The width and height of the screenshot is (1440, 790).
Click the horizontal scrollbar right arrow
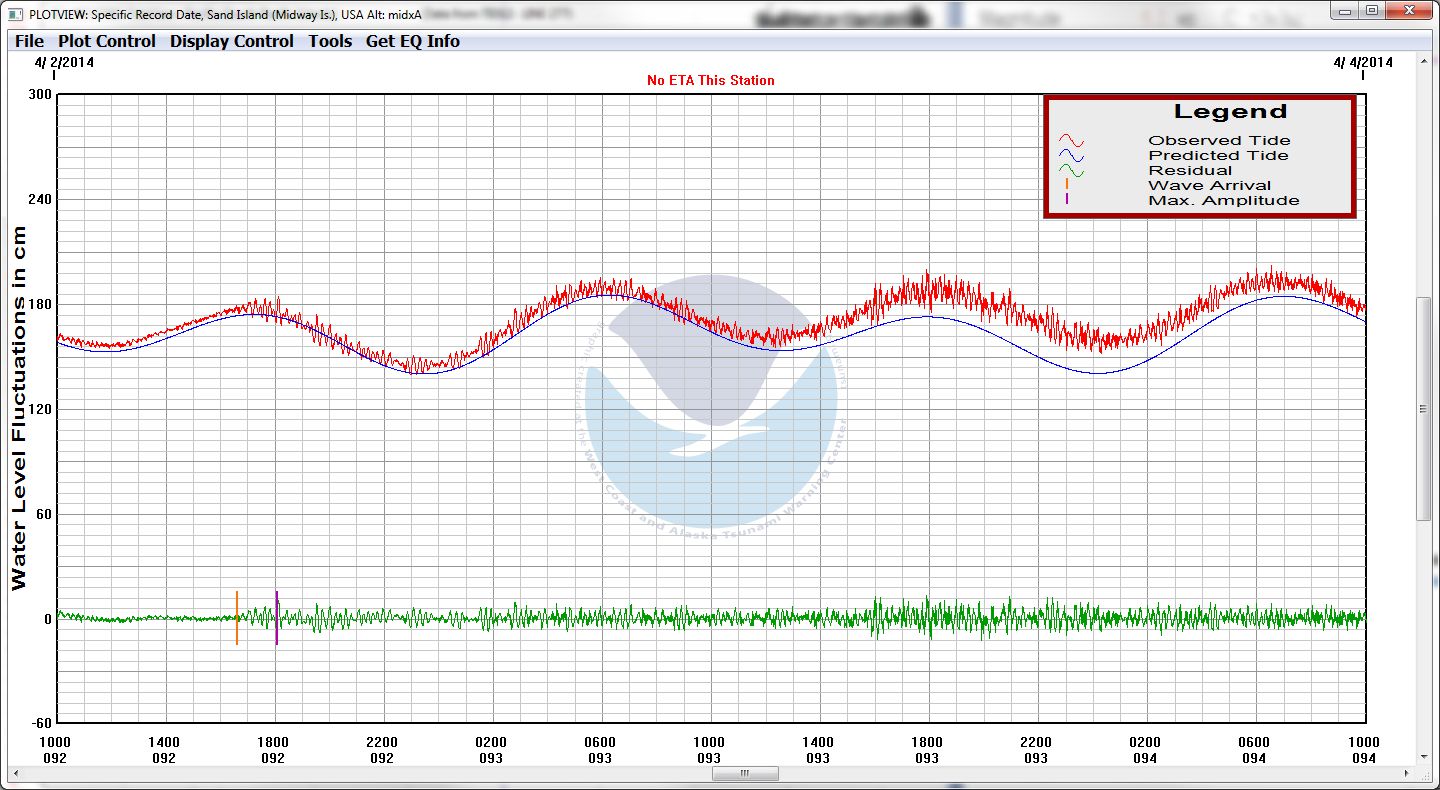point(1407,774)
